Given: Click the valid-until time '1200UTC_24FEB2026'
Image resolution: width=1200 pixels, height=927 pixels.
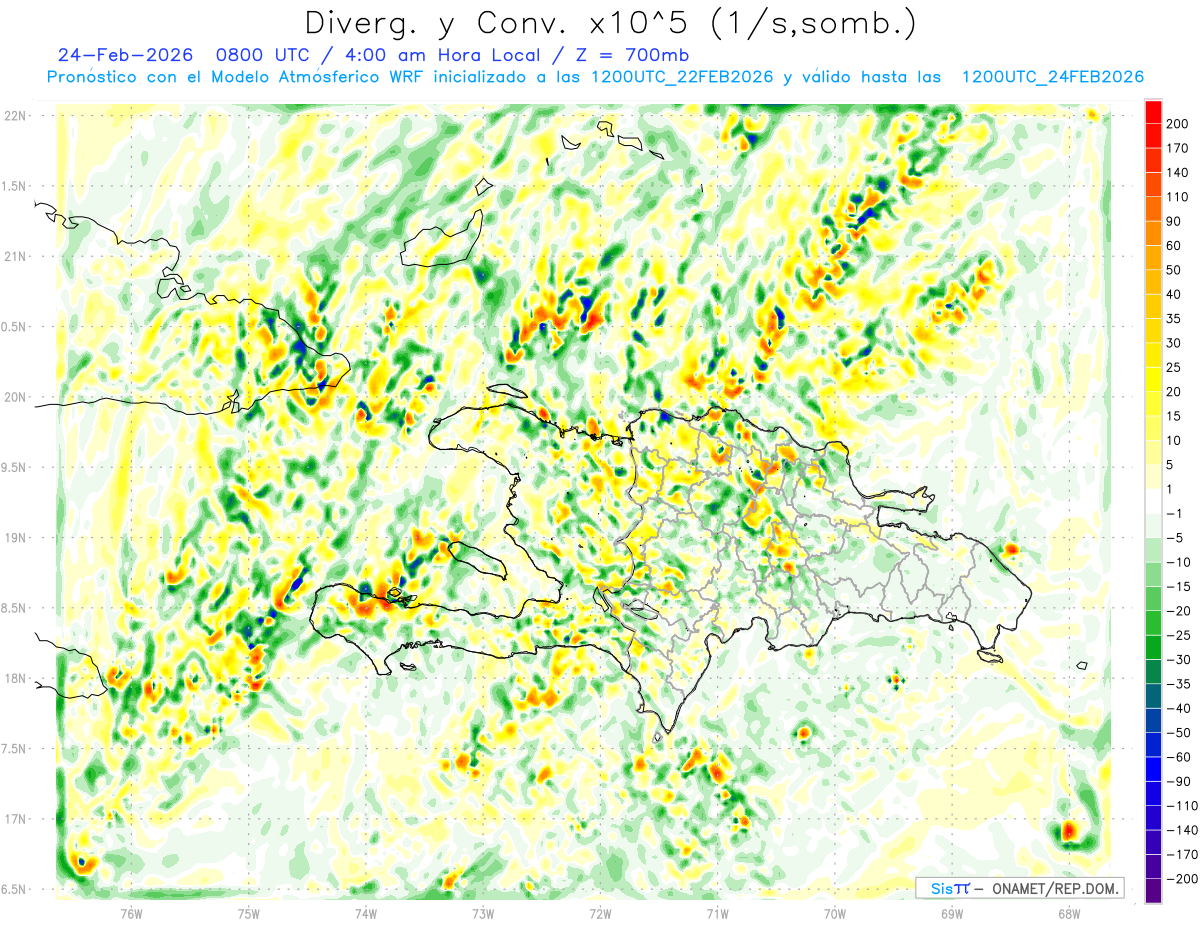Looking at the screenshot, I should tap(1052, 77).
